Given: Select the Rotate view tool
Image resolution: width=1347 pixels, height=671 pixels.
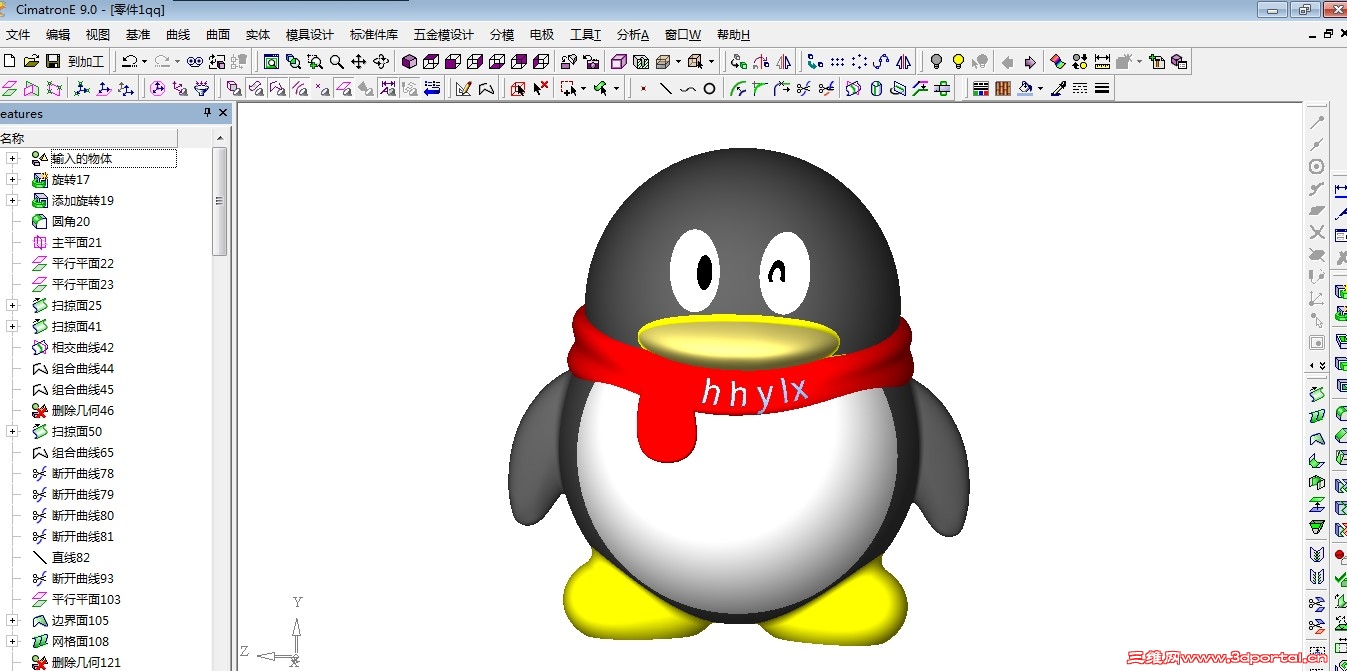Looking at the screenshot, I should [381, 61].
